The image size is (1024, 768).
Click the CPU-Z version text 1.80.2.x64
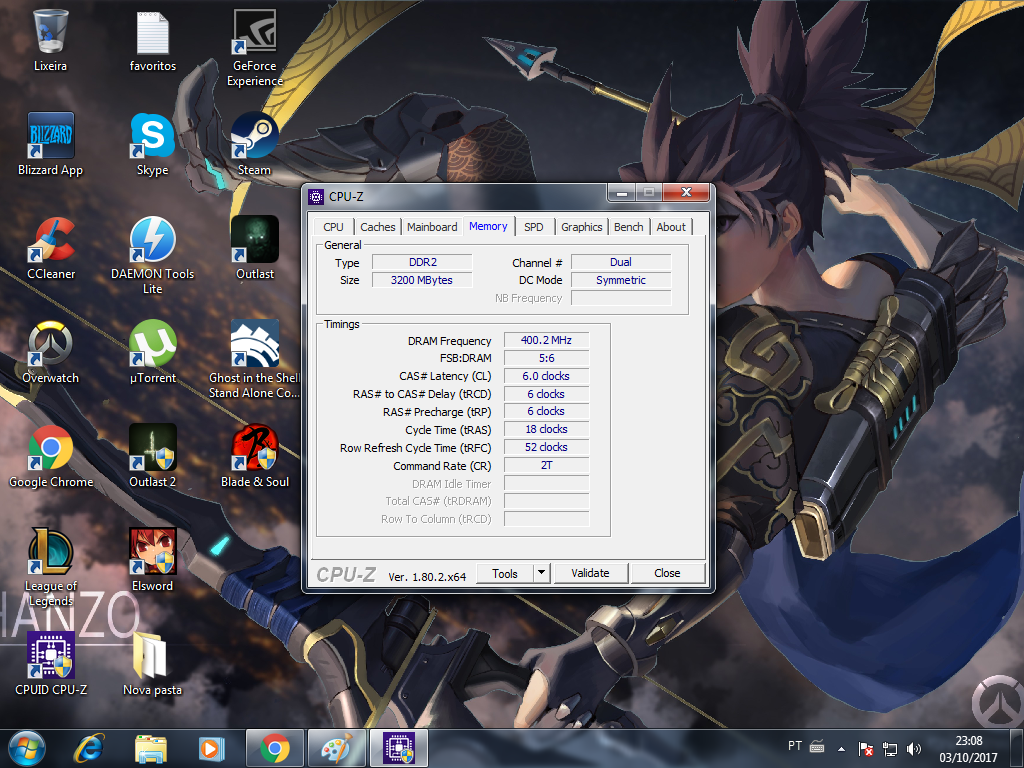pos(427,577)
